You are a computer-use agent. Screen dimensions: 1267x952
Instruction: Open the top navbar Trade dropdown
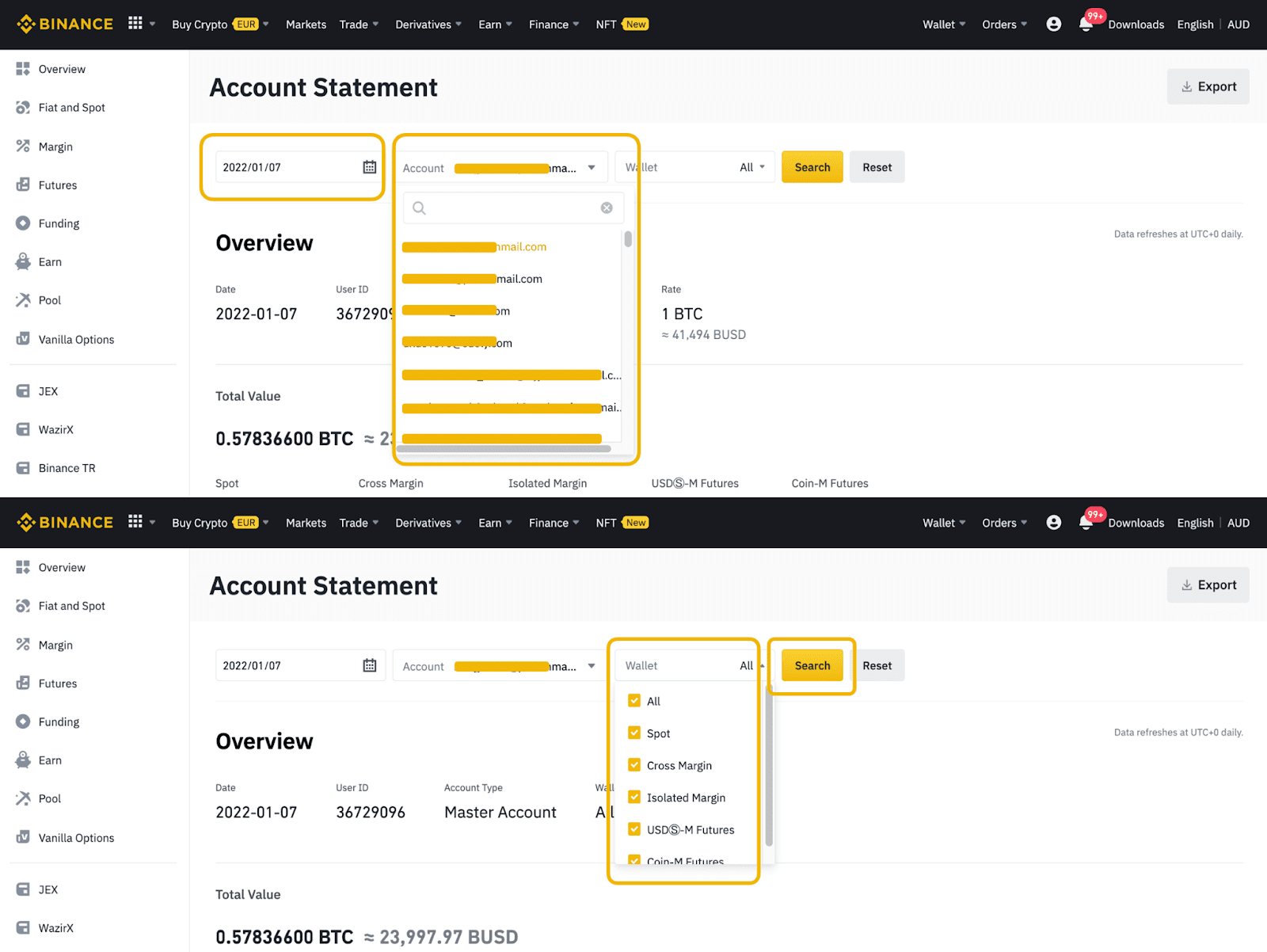[x=359, y=25]
